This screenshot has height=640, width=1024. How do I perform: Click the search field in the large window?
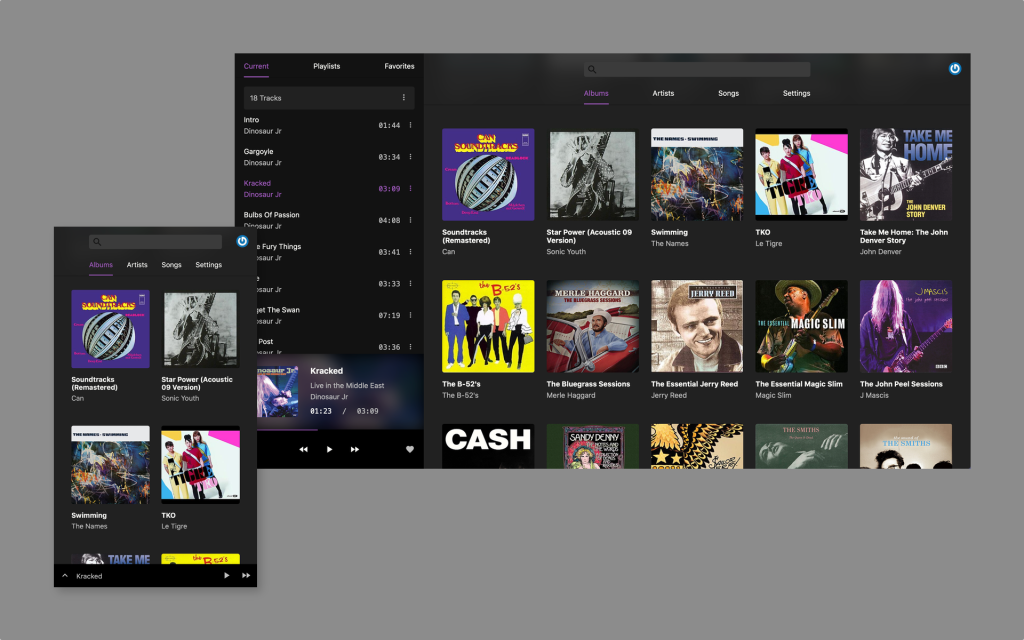pos(697,70)
